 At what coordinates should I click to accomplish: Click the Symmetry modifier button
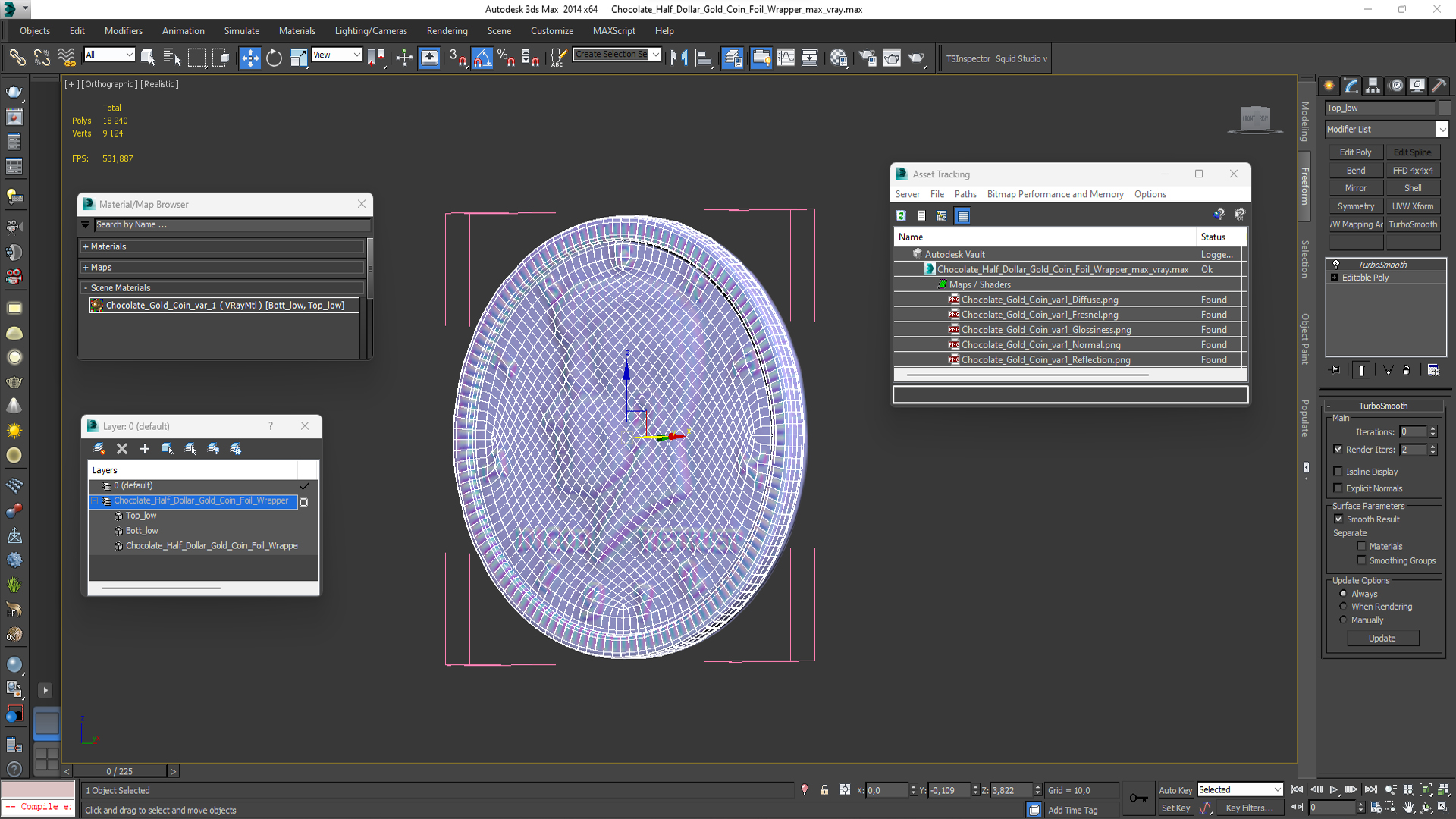coord(1355,206)
